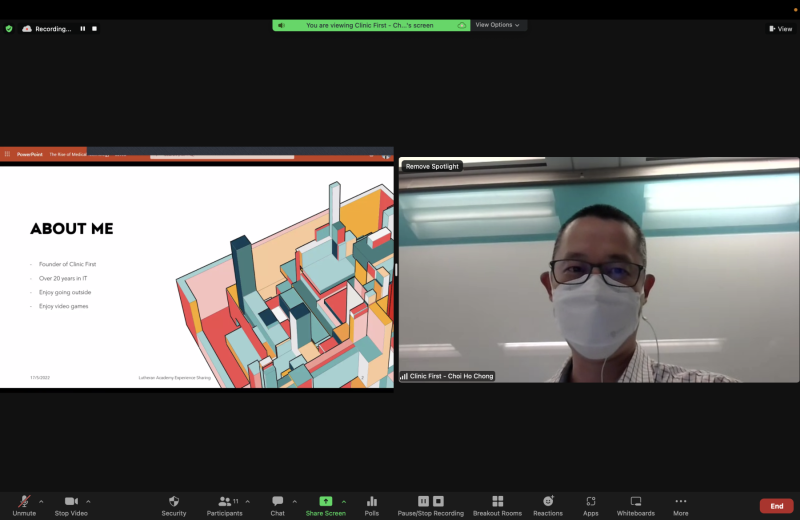Open Whiteboards
The height and width of the screenshot is (520, 800).
click(x=636, y=506)
